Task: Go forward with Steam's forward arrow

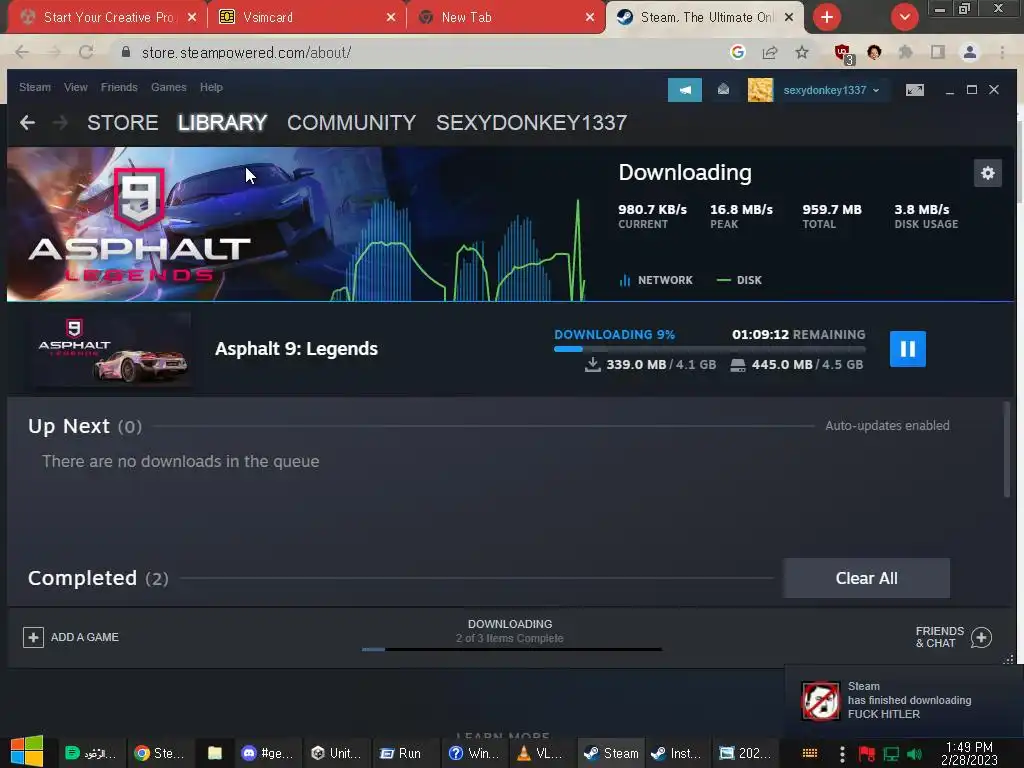Action: [x=60, y=122]
